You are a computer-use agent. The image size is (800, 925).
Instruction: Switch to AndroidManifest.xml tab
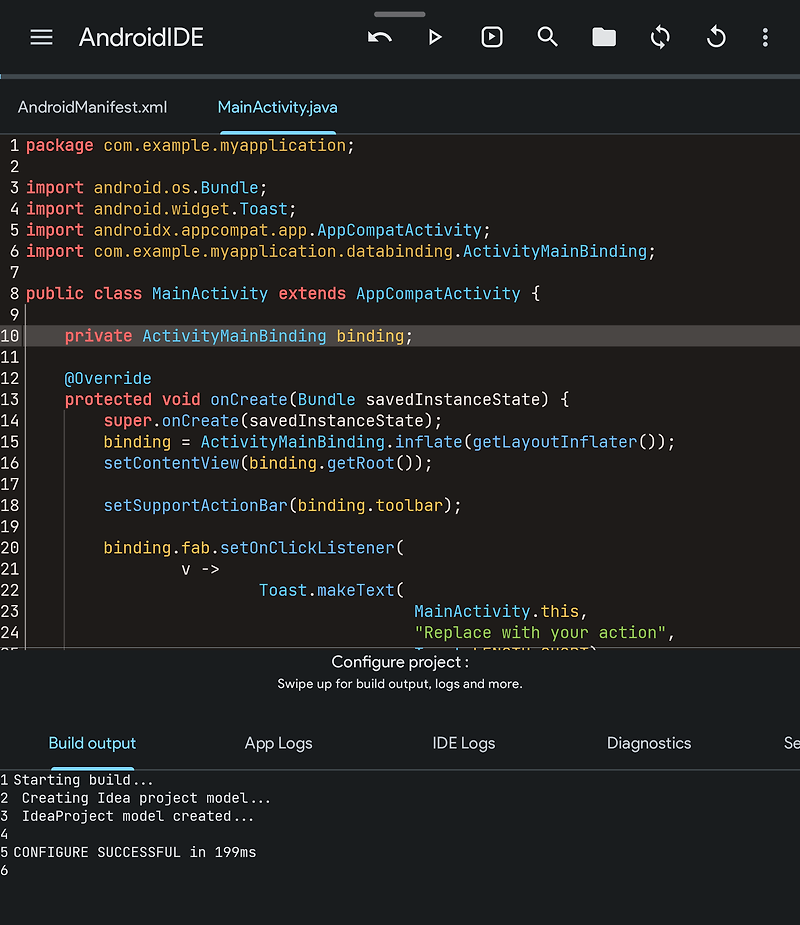point(93,107)
